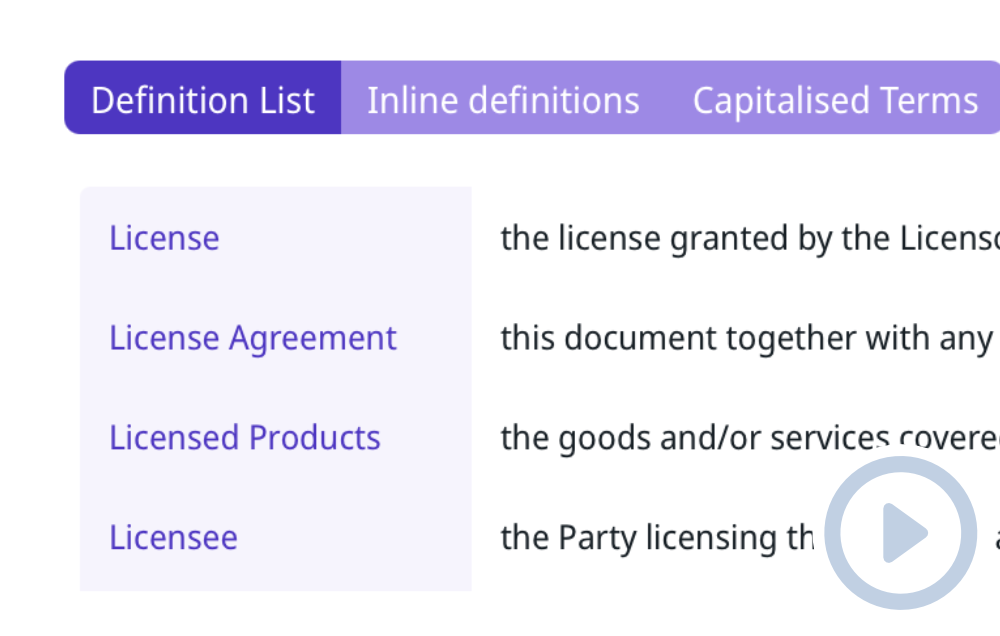Open the License Agreement term

click(x=253, y=338)
